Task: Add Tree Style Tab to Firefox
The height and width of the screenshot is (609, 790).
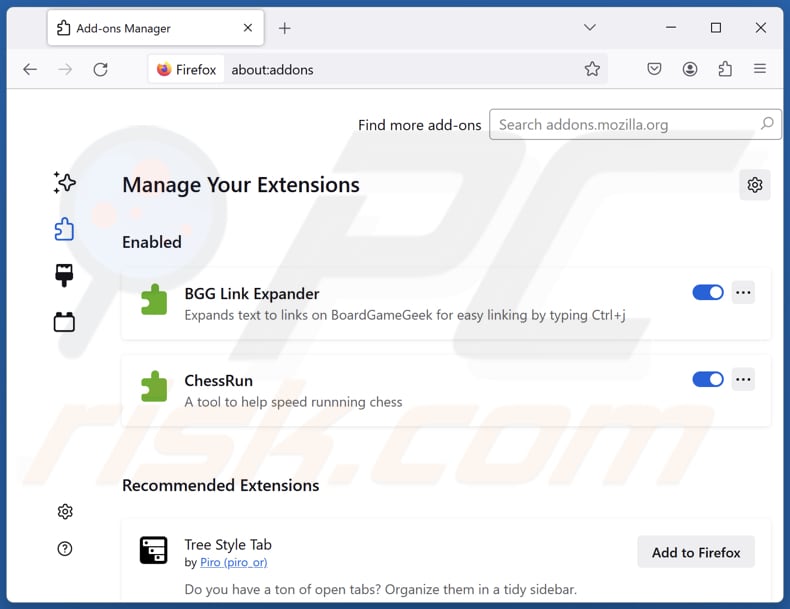Action: pos(696,552)
